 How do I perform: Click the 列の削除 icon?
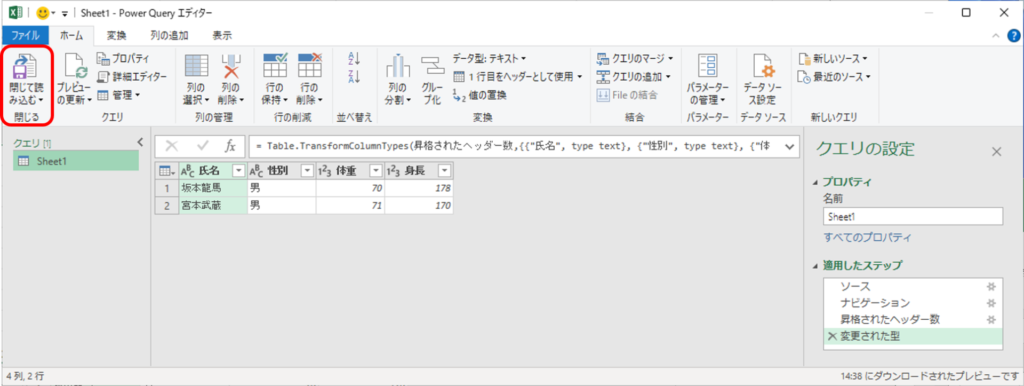tap(231, 67)
